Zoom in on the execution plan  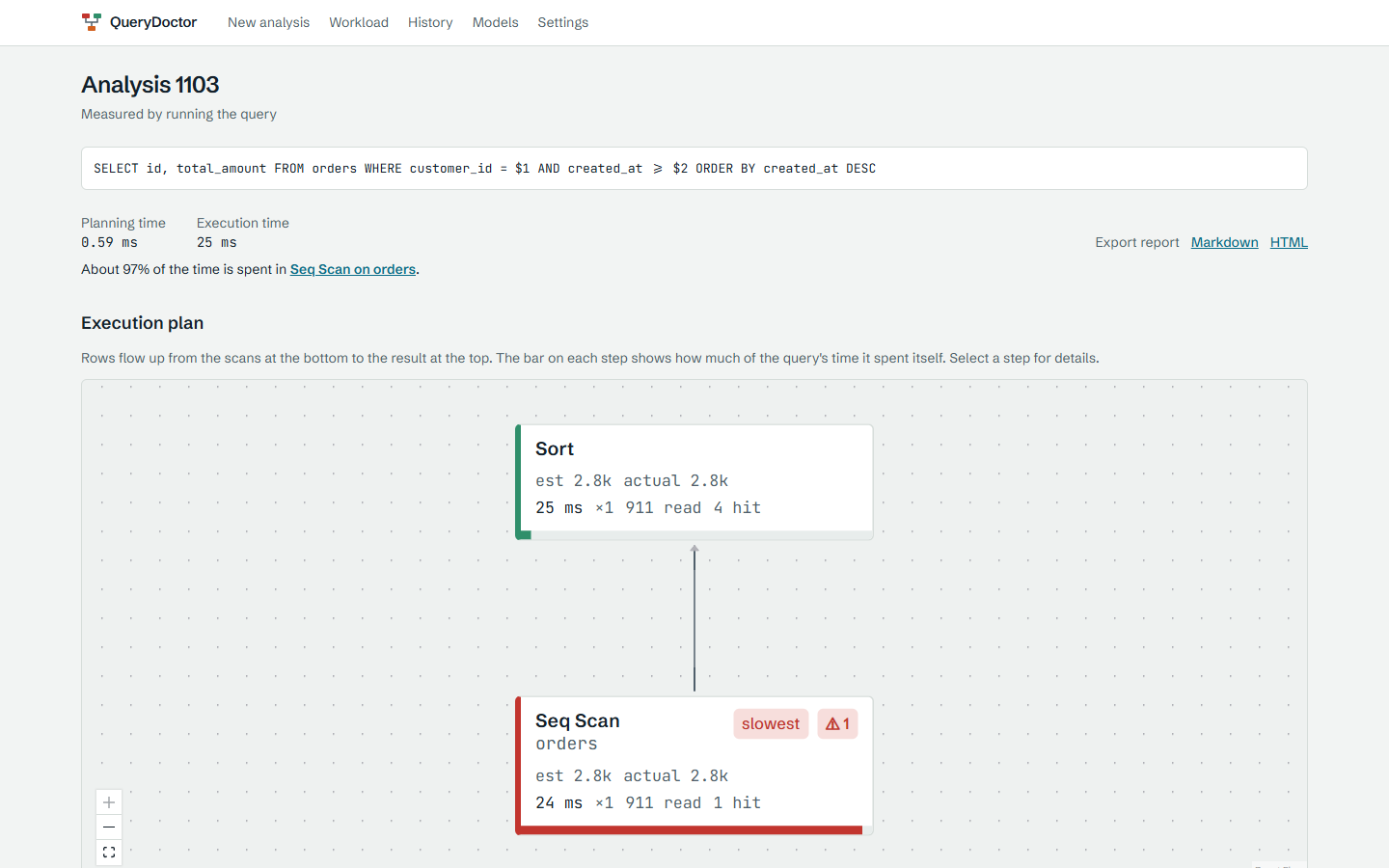point(109,802)
